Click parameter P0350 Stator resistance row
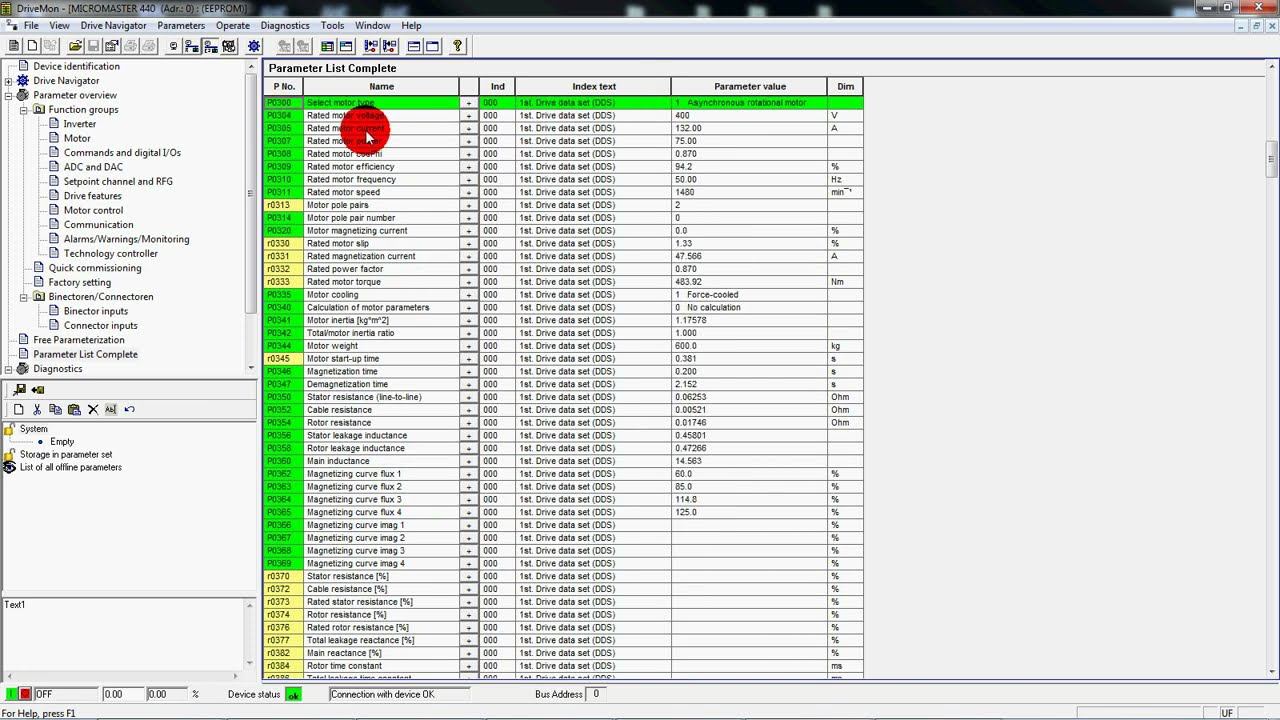This screenshot has width=1280, height=720. pos(563,397)
